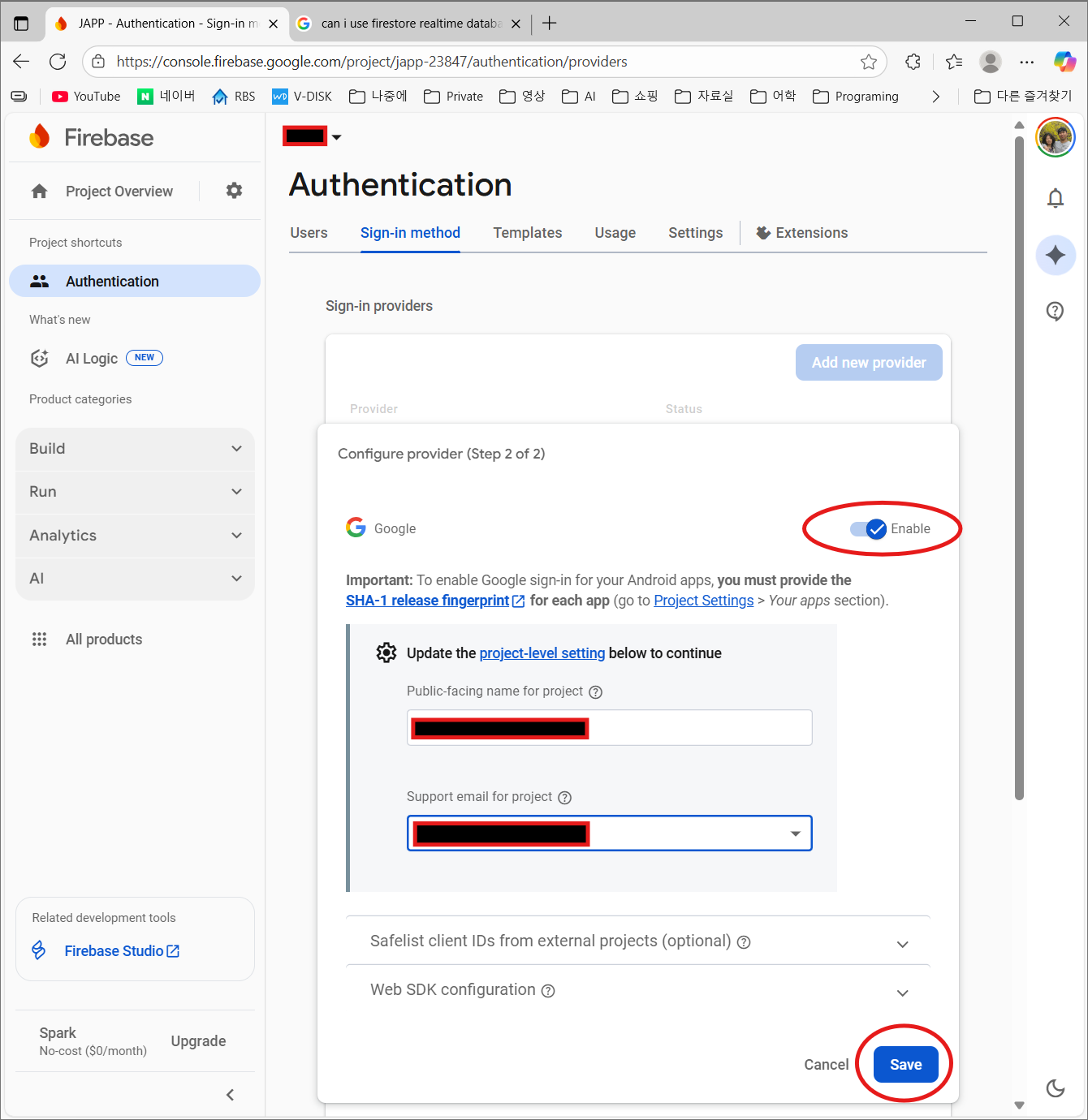Open All products grid icon

[x=39, y=640]
